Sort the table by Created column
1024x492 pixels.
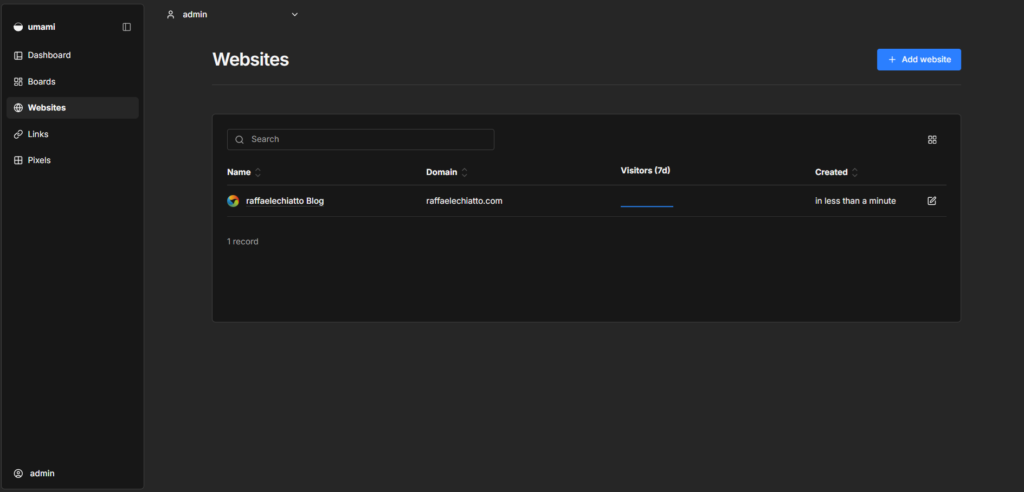pyautogui.click(x=837, y=172)
